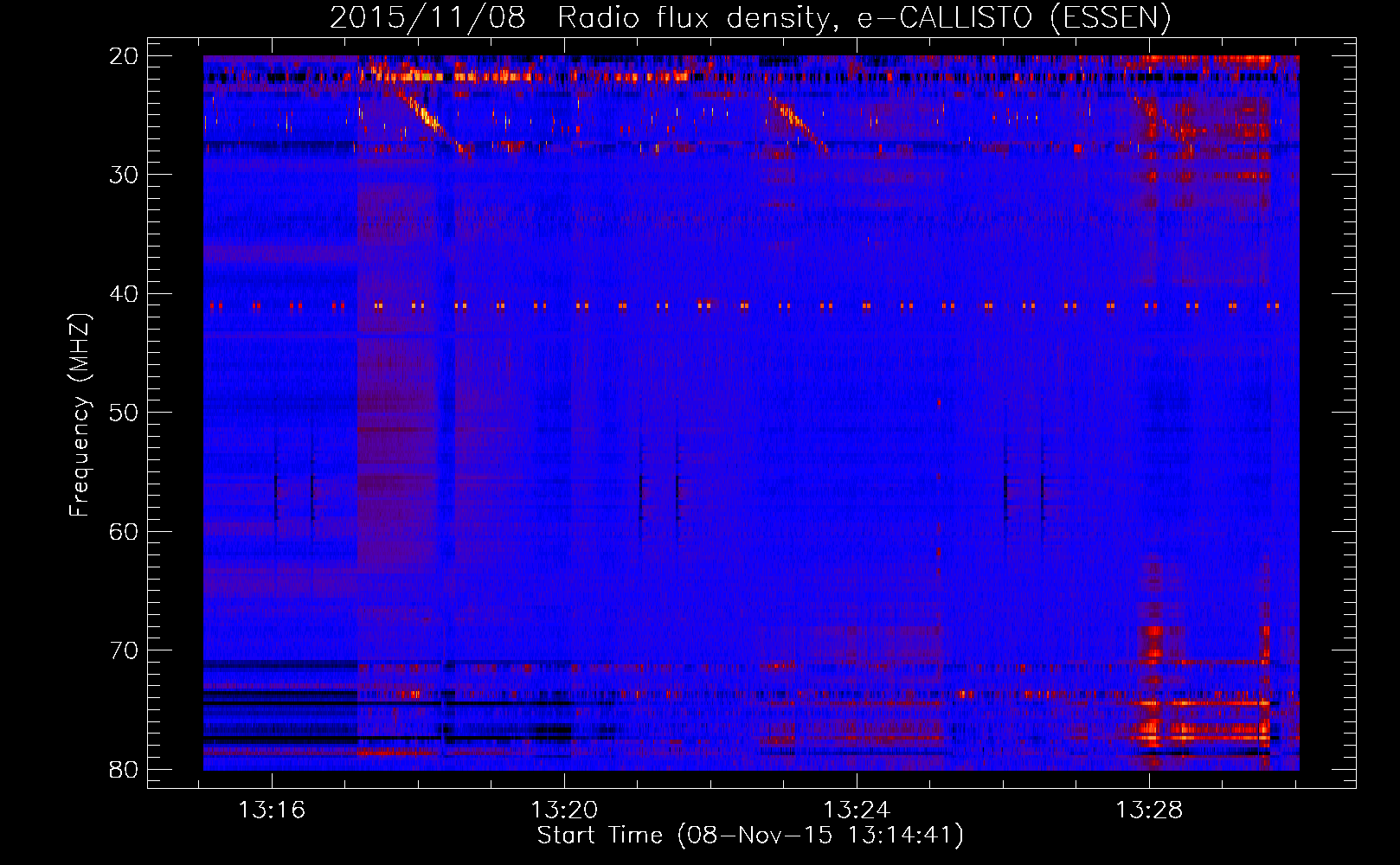Viewport: 1400px width, 865px height.
Task: Select the 80 MHz frequency tick label
Action: click(124, 769)
